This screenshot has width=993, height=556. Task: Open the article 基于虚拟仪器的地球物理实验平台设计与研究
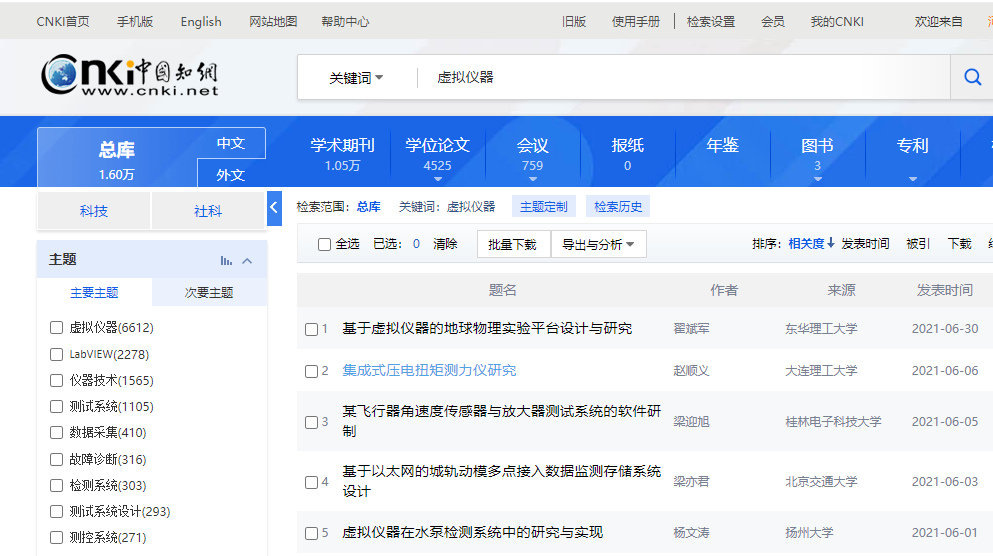click(x=487, y=328)
